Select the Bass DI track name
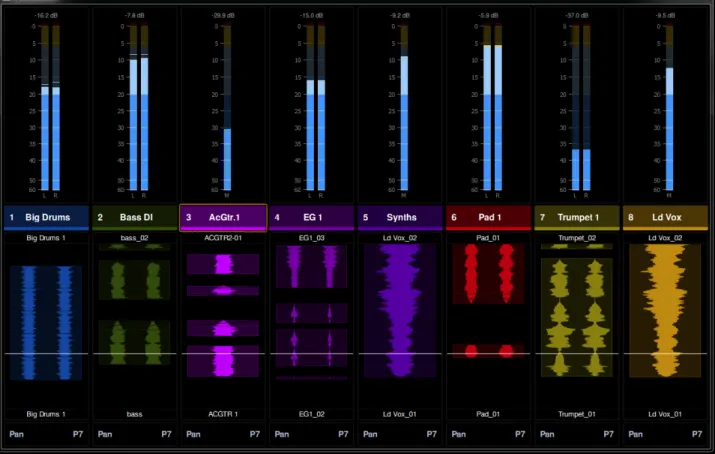Viewport: 715px width, 454px height. coord(135,217)
